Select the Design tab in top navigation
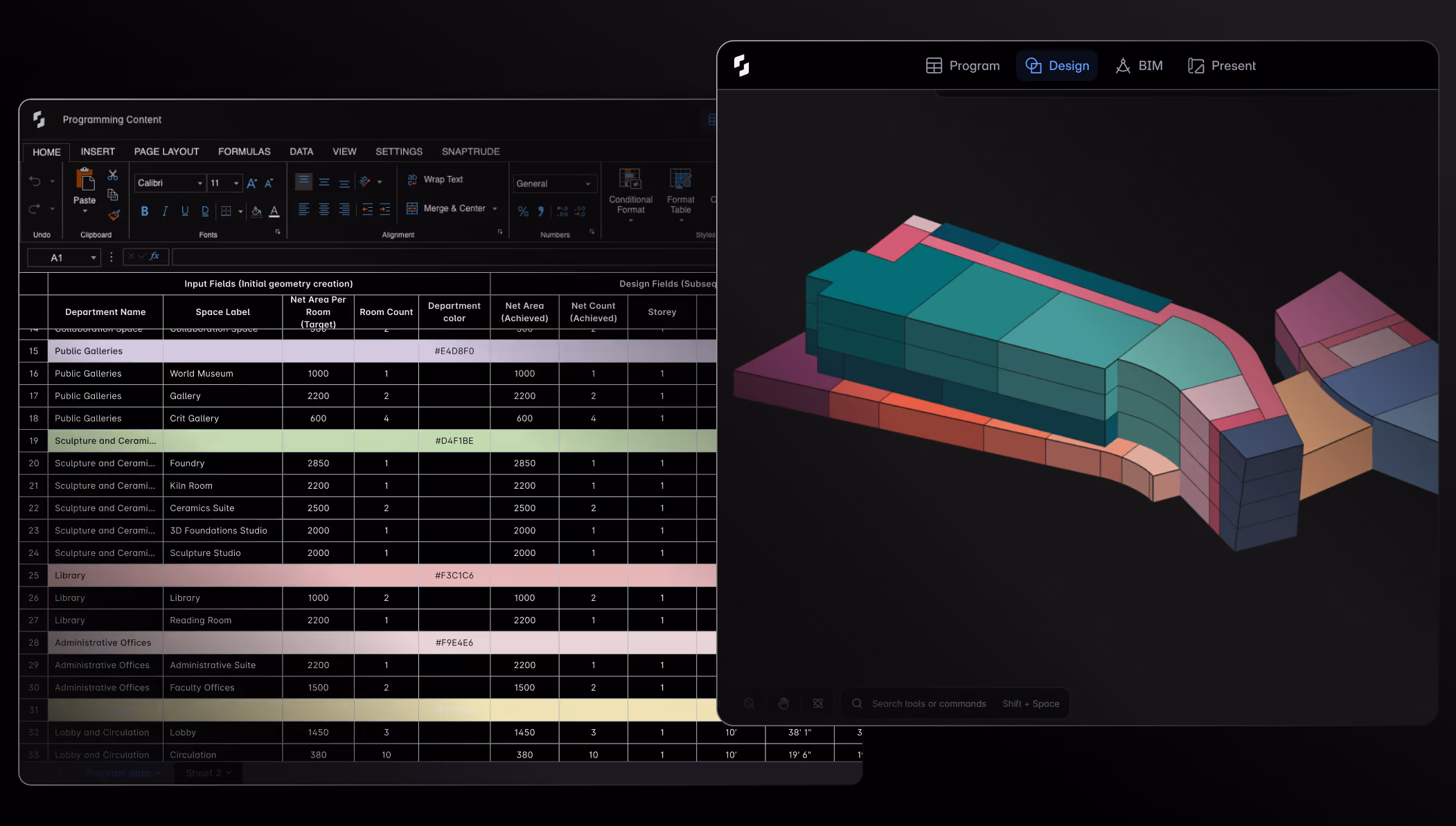The image size is (1456, 826). pyautogui.click(x=1057, y=66)
